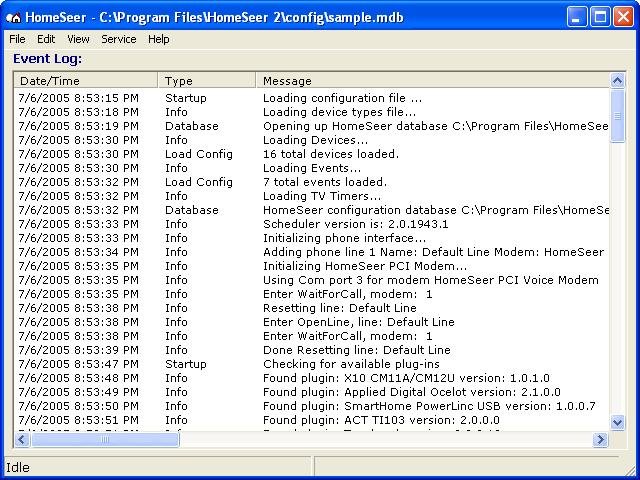Screen dimensions: 640x480
Task: Open the View menu
Action: [78, 39]
